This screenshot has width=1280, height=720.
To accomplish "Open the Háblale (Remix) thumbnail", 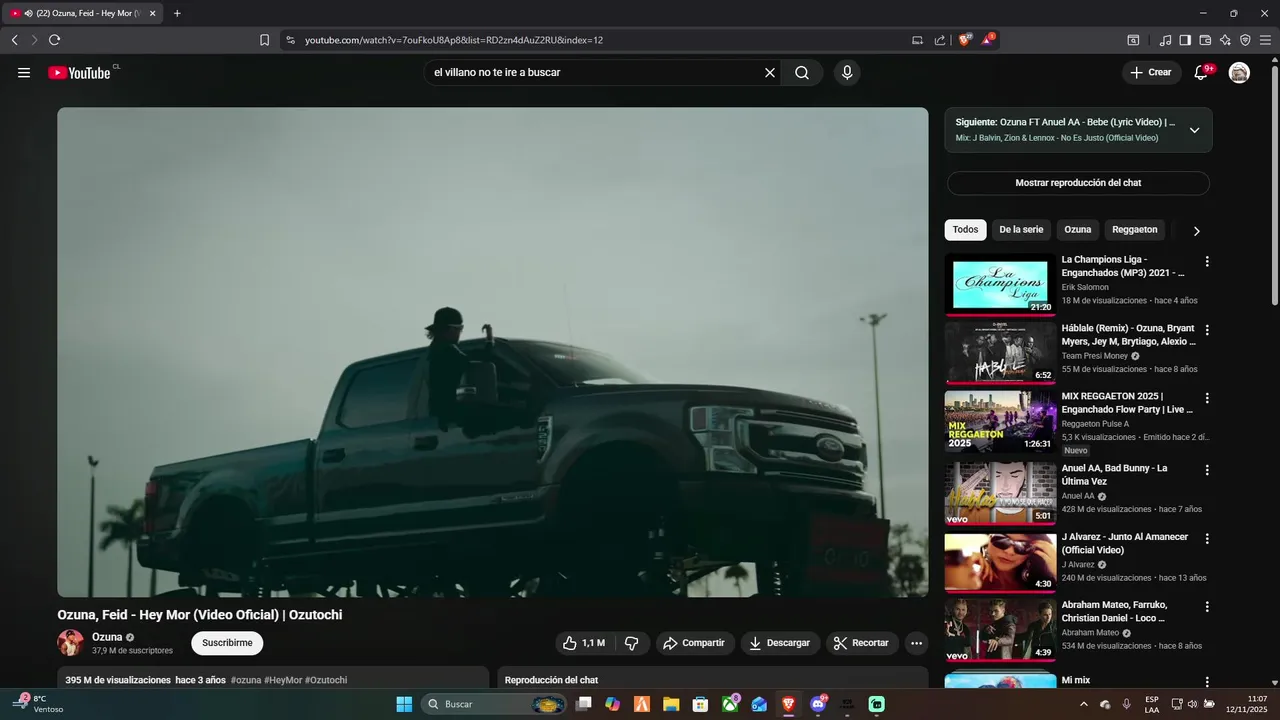I will point(1000,353).
